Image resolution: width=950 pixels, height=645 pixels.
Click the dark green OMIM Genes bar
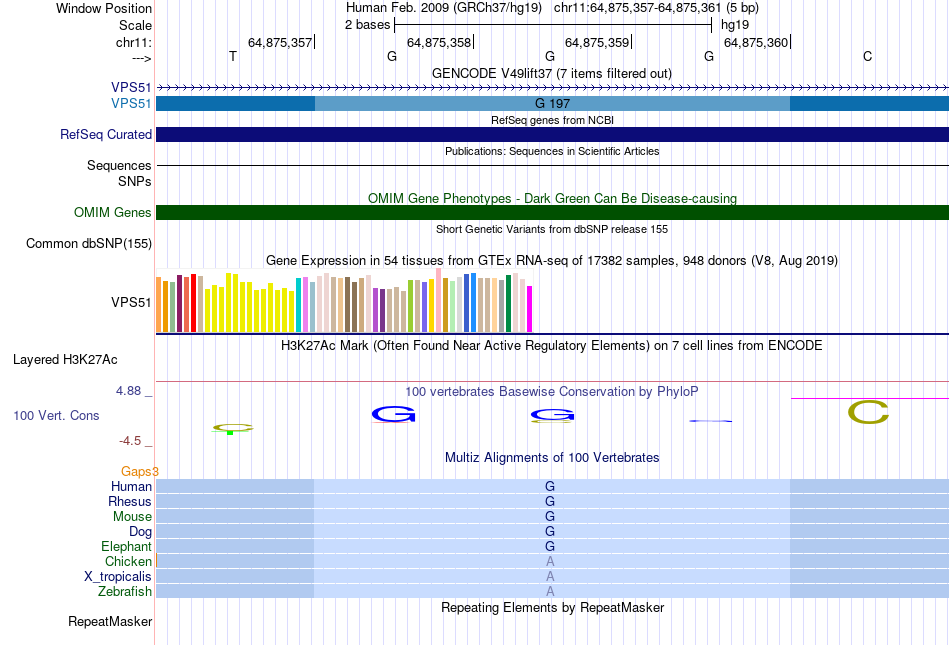[552, 213]
